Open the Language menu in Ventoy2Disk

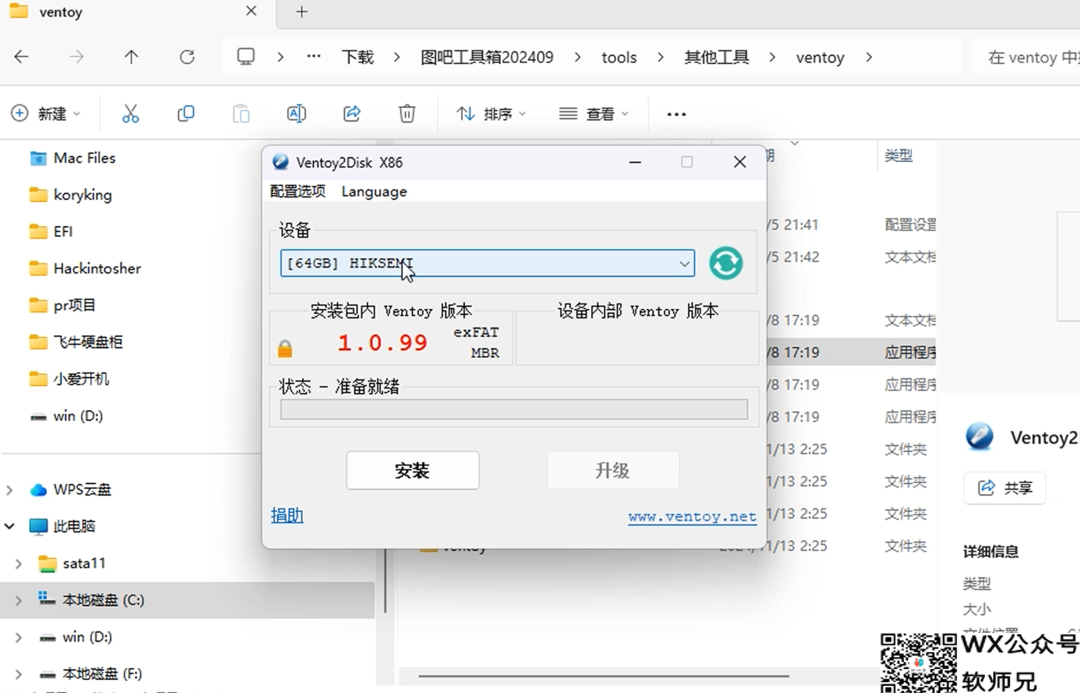[x=374, y=192]
